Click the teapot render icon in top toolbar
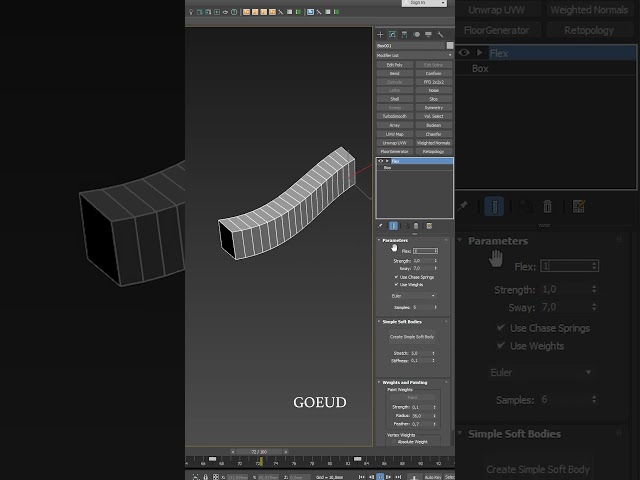 225,12
